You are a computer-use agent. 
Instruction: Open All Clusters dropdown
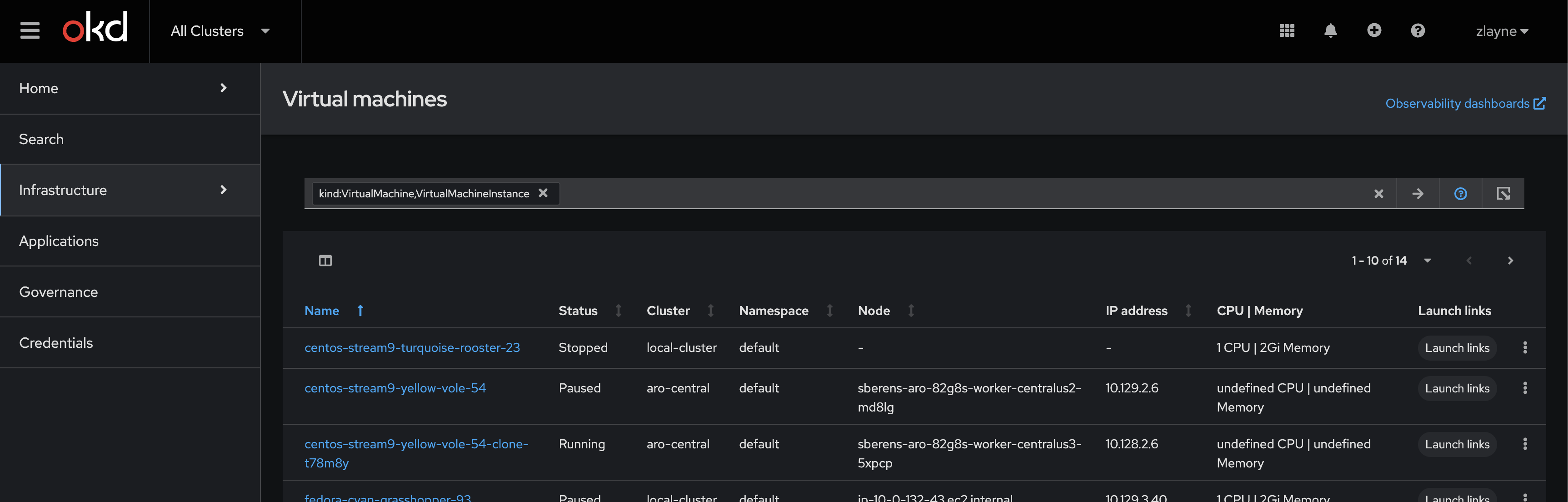tap(220, 31)
